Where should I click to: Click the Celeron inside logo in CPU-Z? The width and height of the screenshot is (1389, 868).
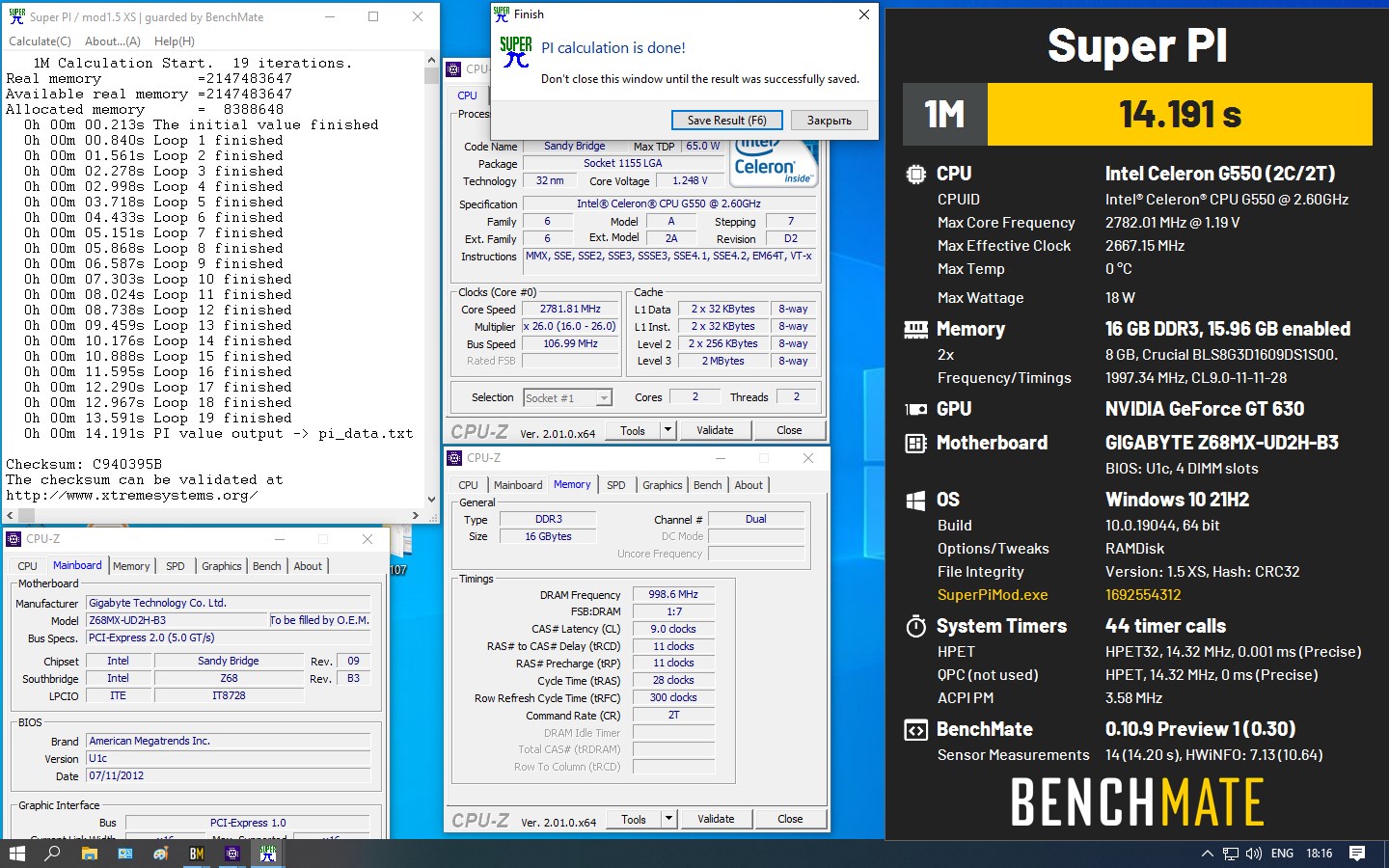pyautogui.click(x=775, y=164)
